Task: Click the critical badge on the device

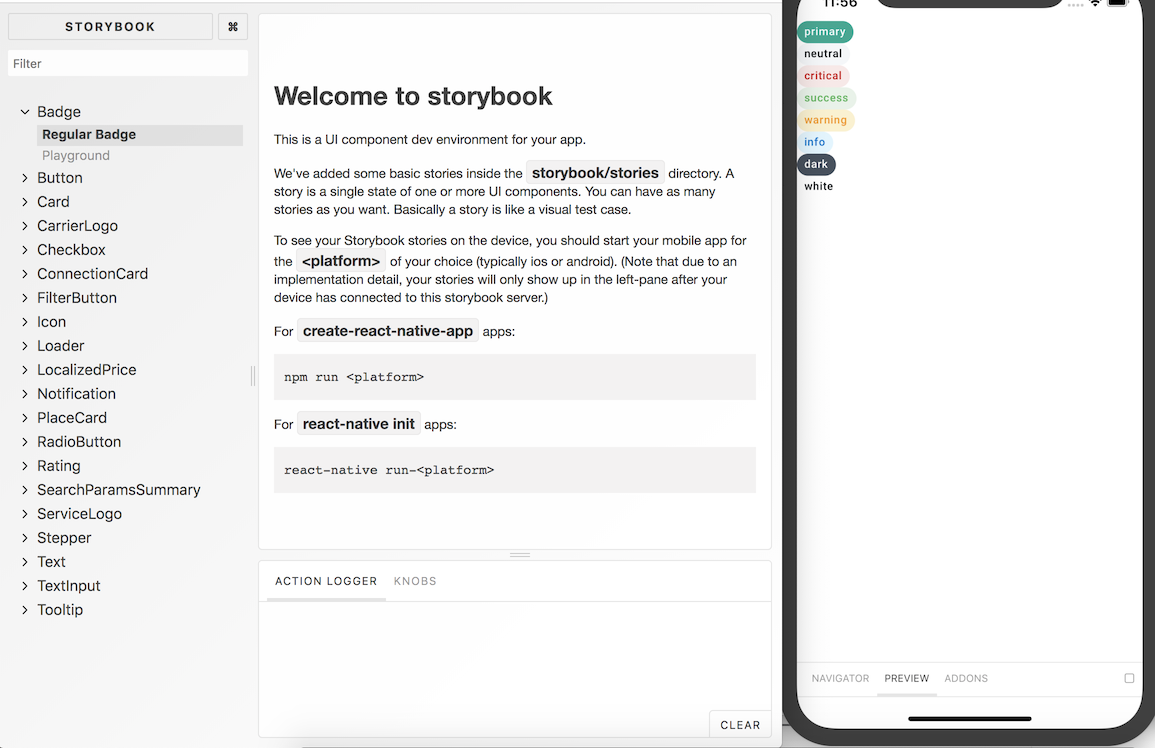Action: click(x=823, y=76)
